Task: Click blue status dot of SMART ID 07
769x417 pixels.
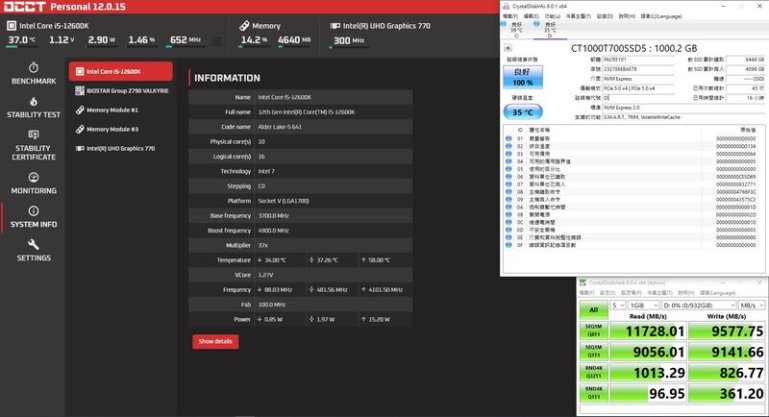Action: point(509,184)
